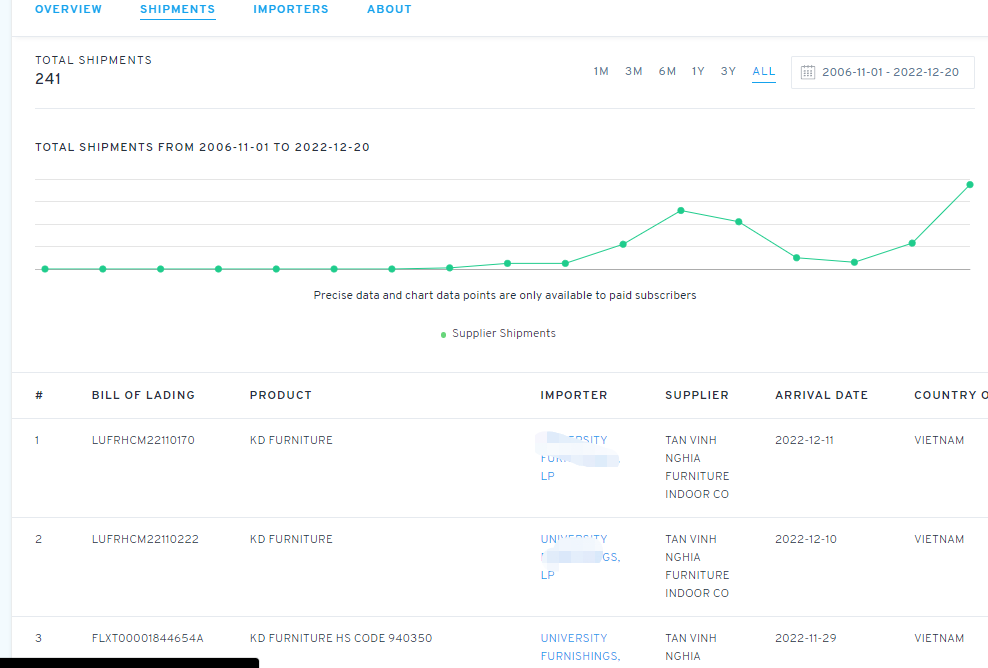Open importer link in row 1

(x=580, y=458)
